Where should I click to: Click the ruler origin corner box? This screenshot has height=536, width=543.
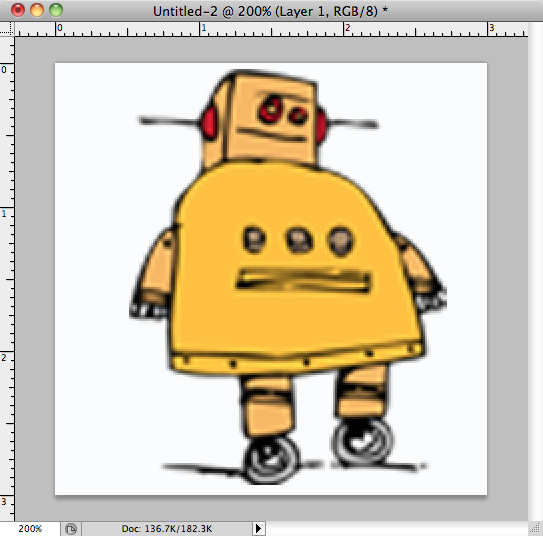7,29
